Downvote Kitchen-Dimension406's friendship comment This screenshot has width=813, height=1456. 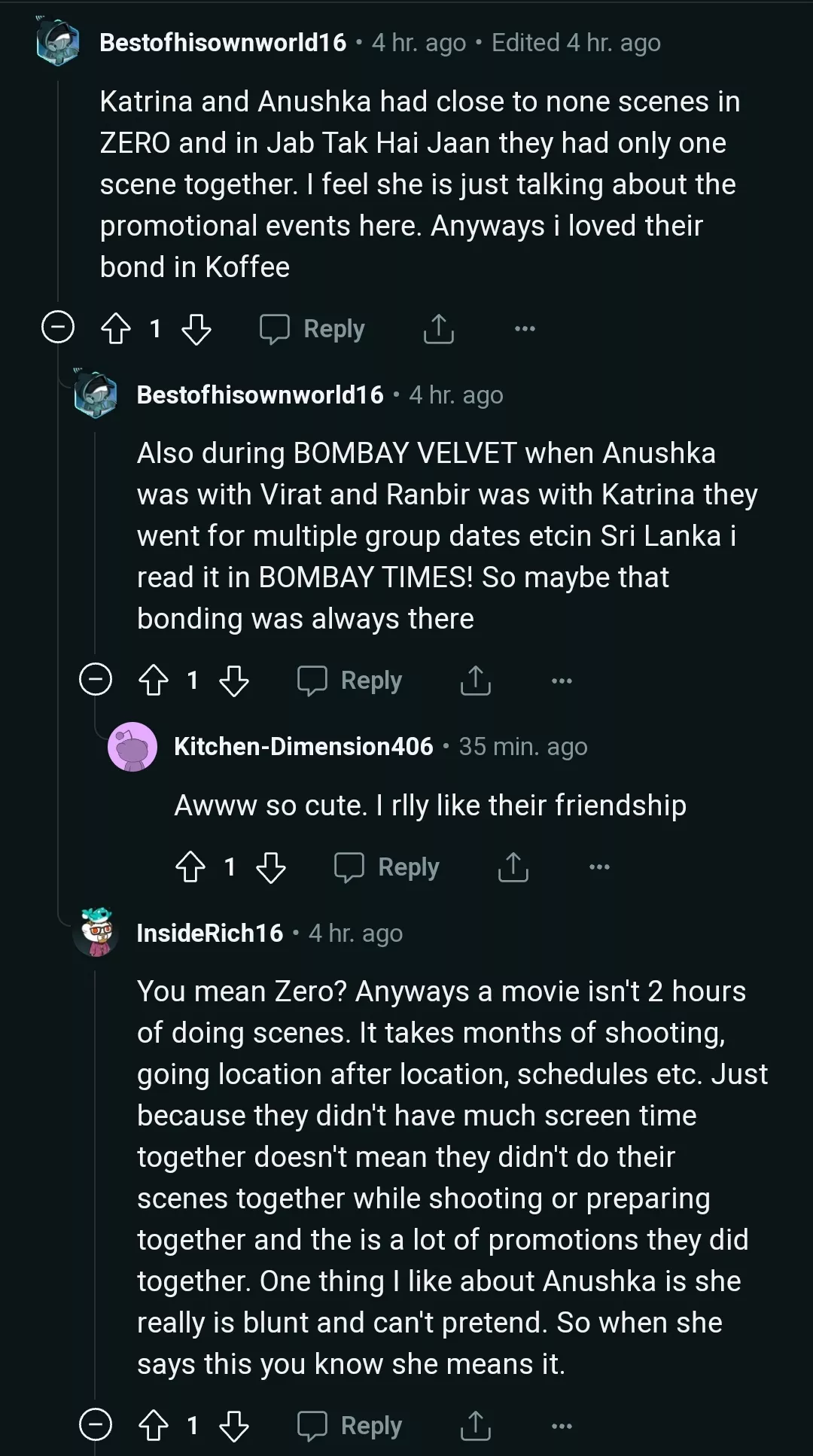(271, 867)
